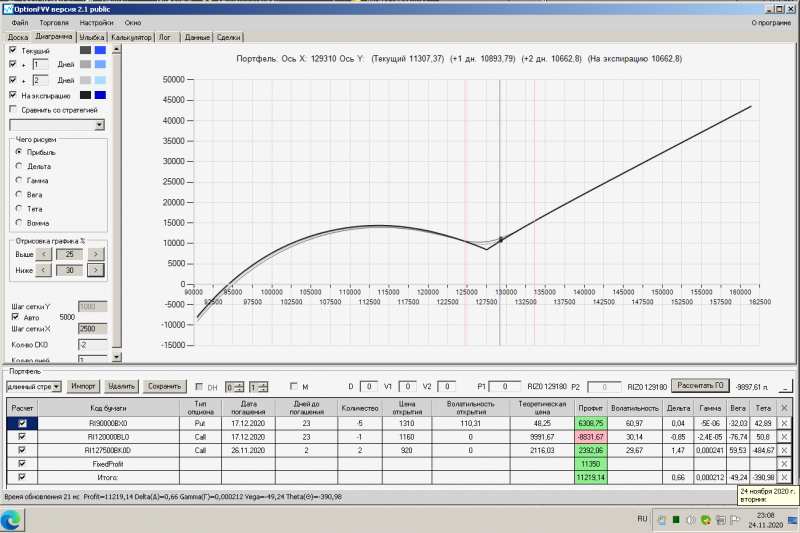
Task: Uncheck Расчет for RI120000BL0 row
Action: tap(22, 437)
